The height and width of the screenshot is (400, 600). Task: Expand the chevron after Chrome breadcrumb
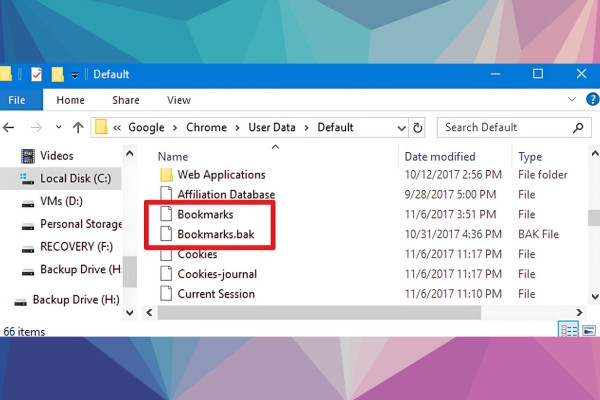(x=237, y=128)
